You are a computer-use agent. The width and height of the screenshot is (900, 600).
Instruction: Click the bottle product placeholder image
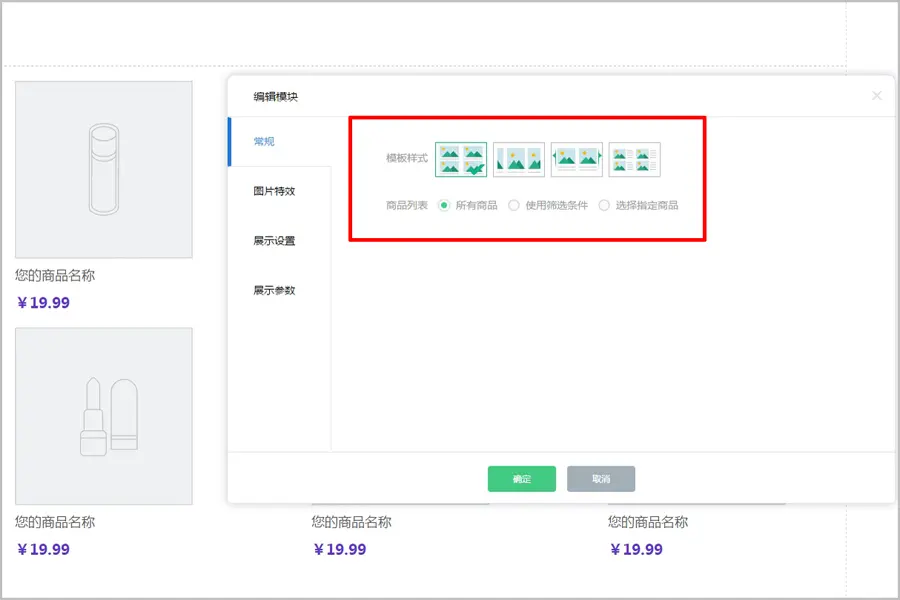(x=104, y=169)
